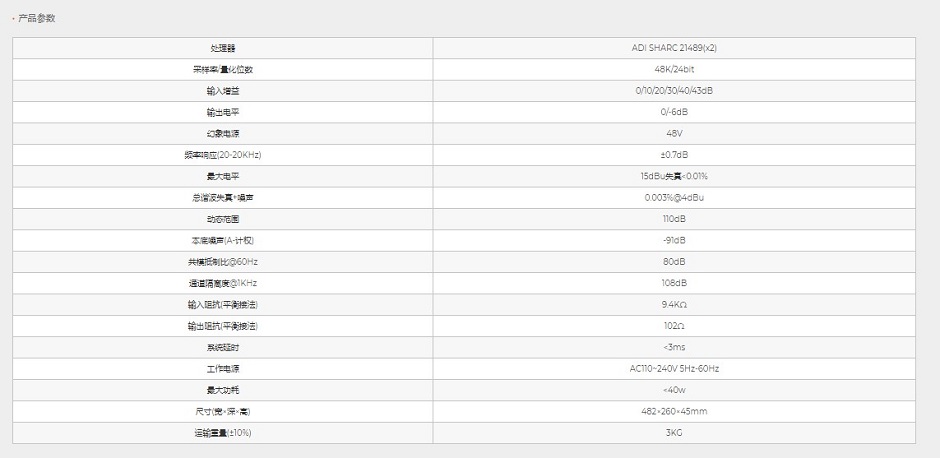This screenshot has width=940, height=458.
Task: Click the 输入增益 row label
Action: coord(223,91)
